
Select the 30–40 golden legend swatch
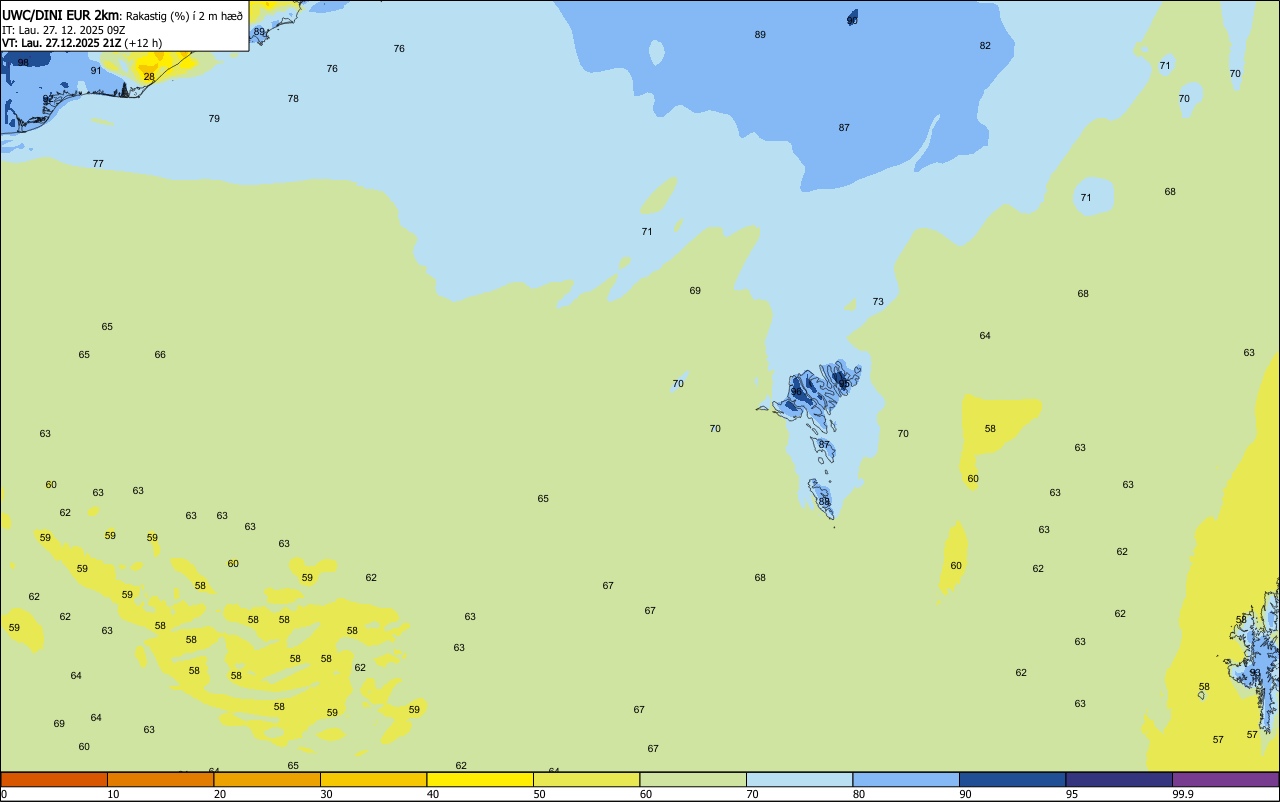(x=373, y=779)
